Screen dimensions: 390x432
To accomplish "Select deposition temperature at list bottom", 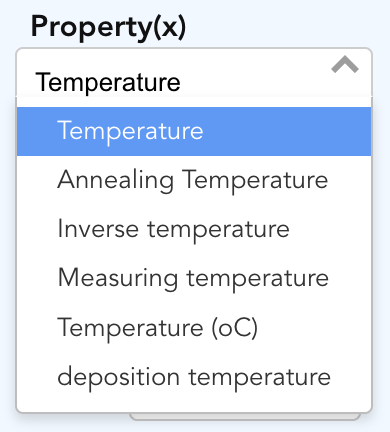I will coord(194,377).
